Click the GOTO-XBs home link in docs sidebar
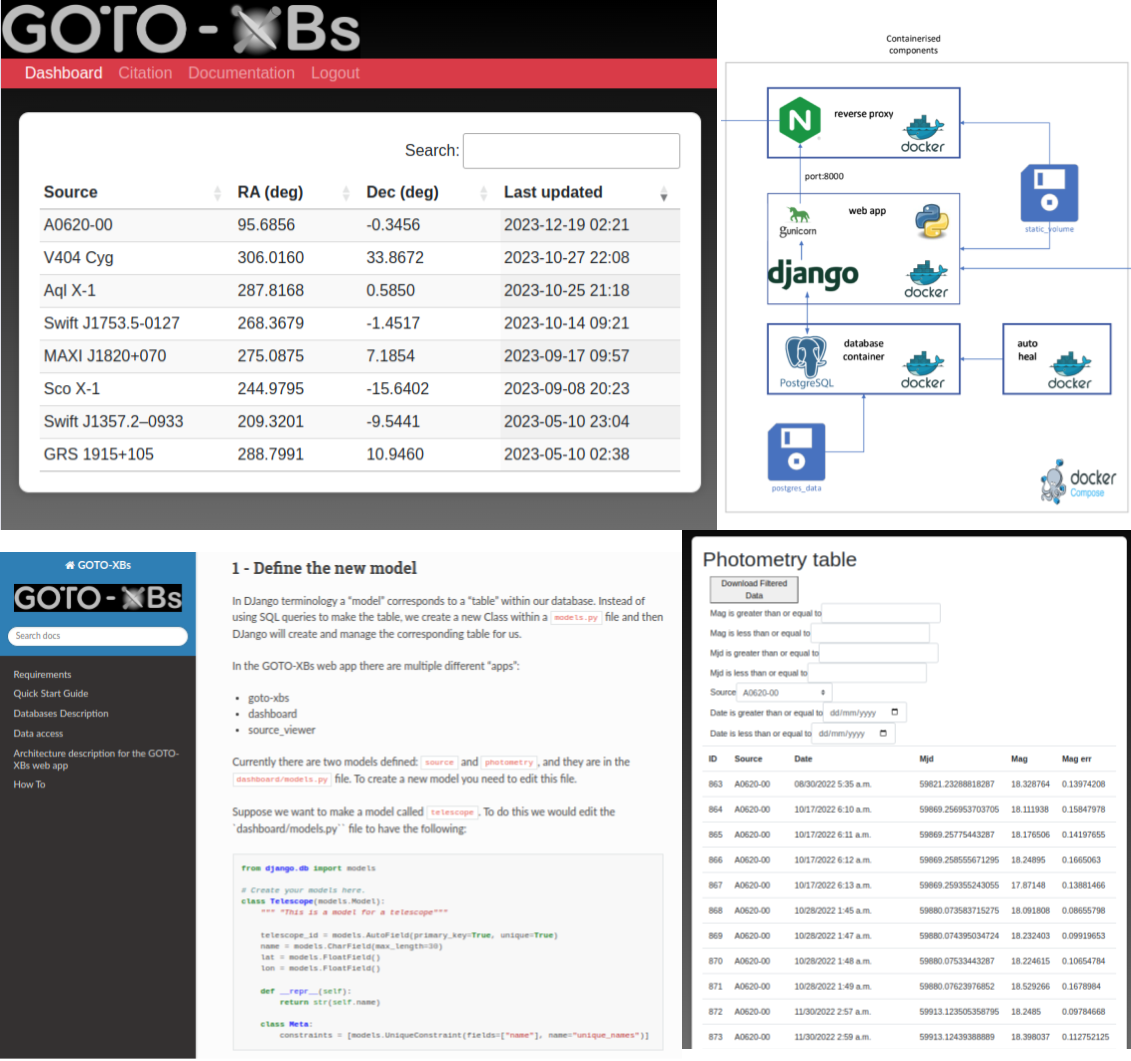This screenshot has width=1131, height=1061. pyautogui.click(x=98, y=565)
